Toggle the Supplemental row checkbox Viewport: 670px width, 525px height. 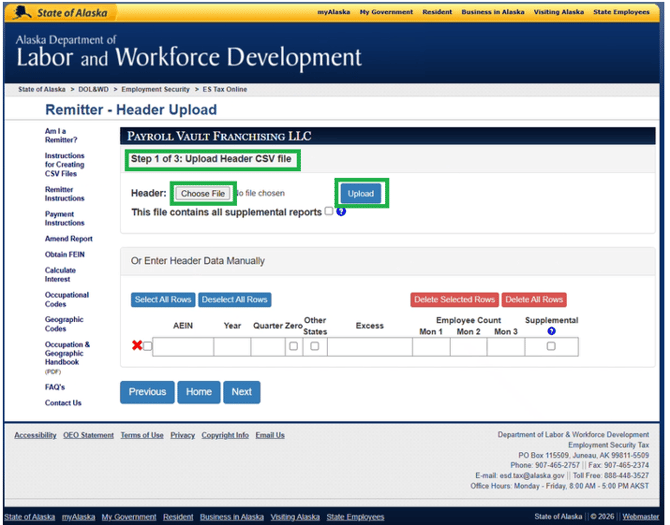point(551,346)
